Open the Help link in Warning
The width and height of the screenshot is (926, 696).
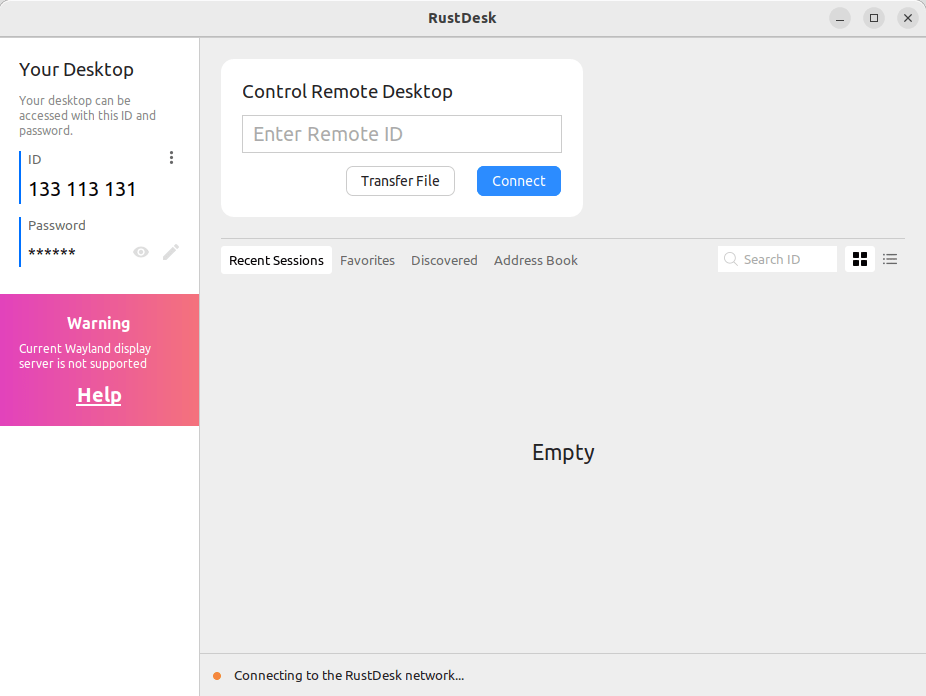click(99, 395)
